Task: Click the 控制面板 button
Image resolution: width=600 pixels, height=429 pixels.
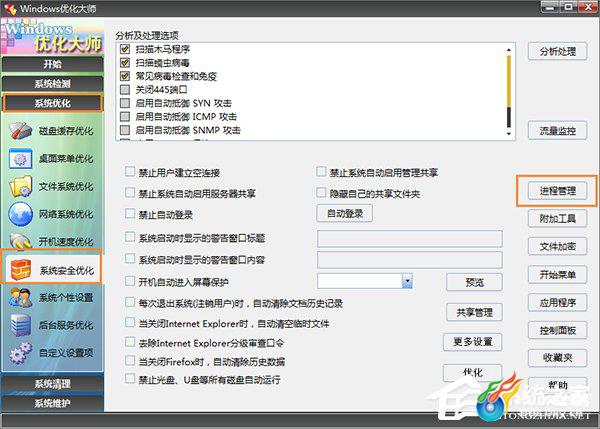Action: coord(558,330)
